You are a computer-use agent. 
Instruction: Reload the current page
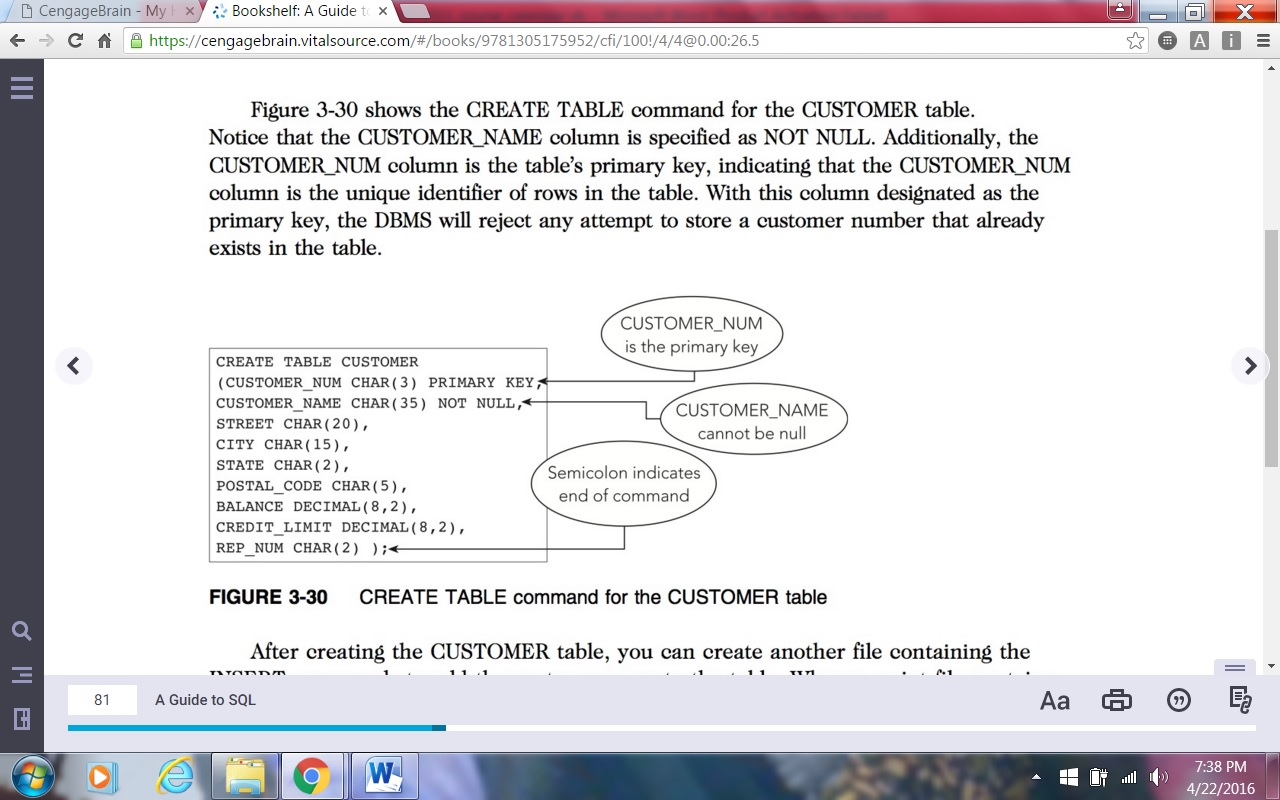(x=75, y=41)
